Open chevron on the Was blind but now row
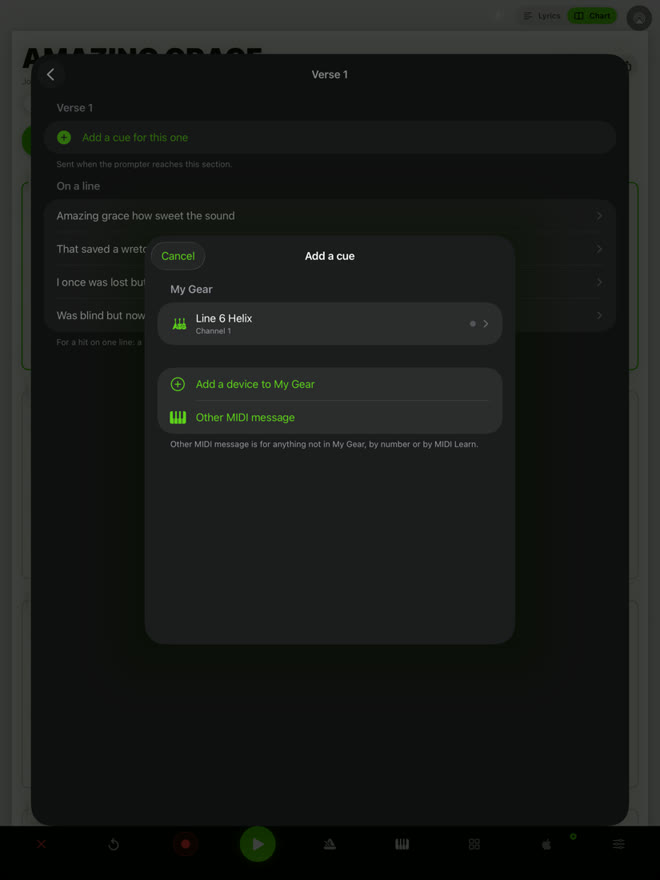Image resolution: width=660 pixels, height=880 pixels. [x=599, y=315]
